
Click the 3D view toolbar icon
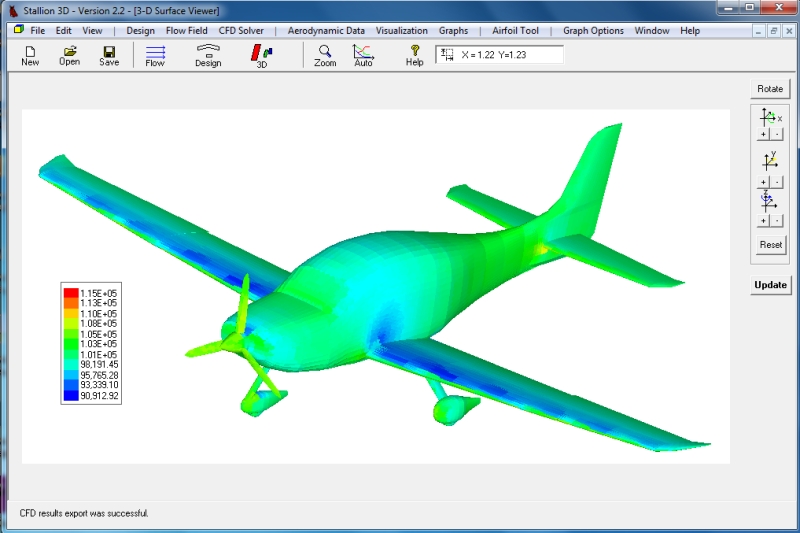pos(262,55)
